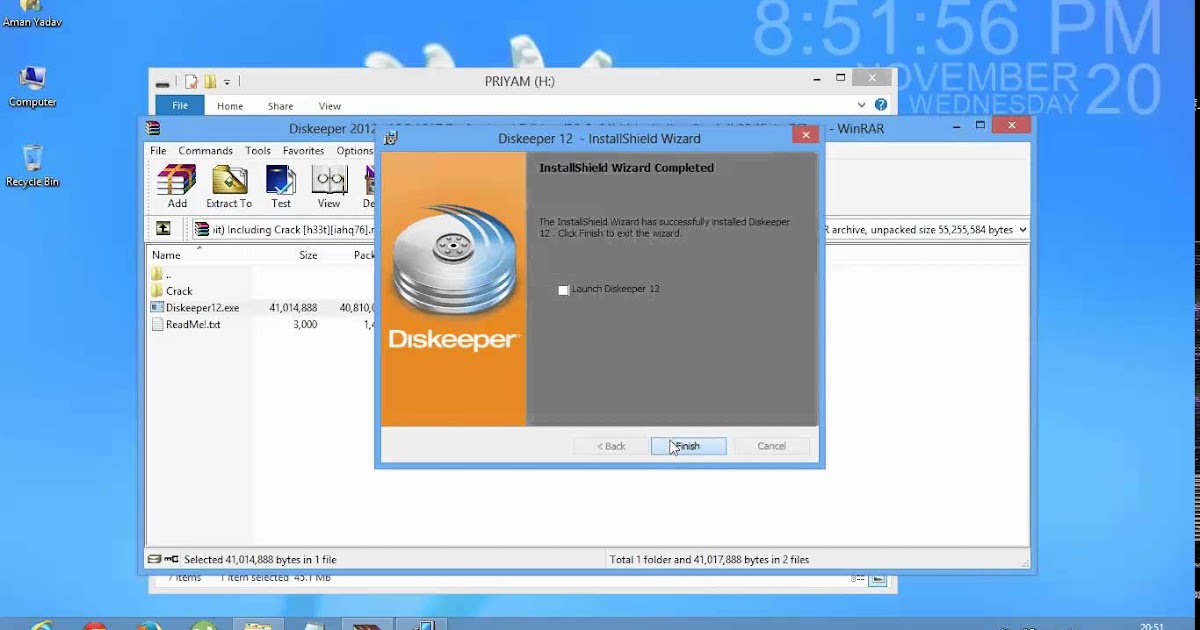This screenshot has height=630, width=1200.
Task: Open the File menu in WinRAR
Action: [x=158, y=151]
